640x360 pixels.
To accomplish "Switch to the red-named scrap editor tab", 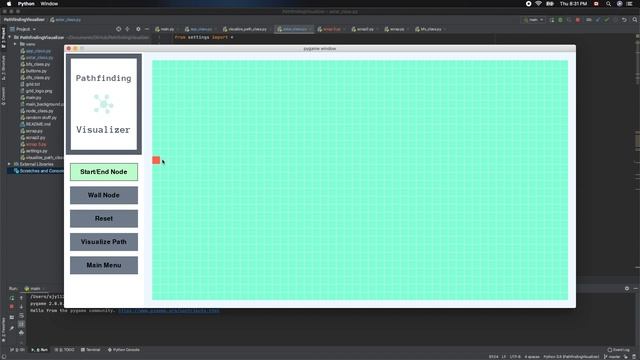I will tap(329, 29).
